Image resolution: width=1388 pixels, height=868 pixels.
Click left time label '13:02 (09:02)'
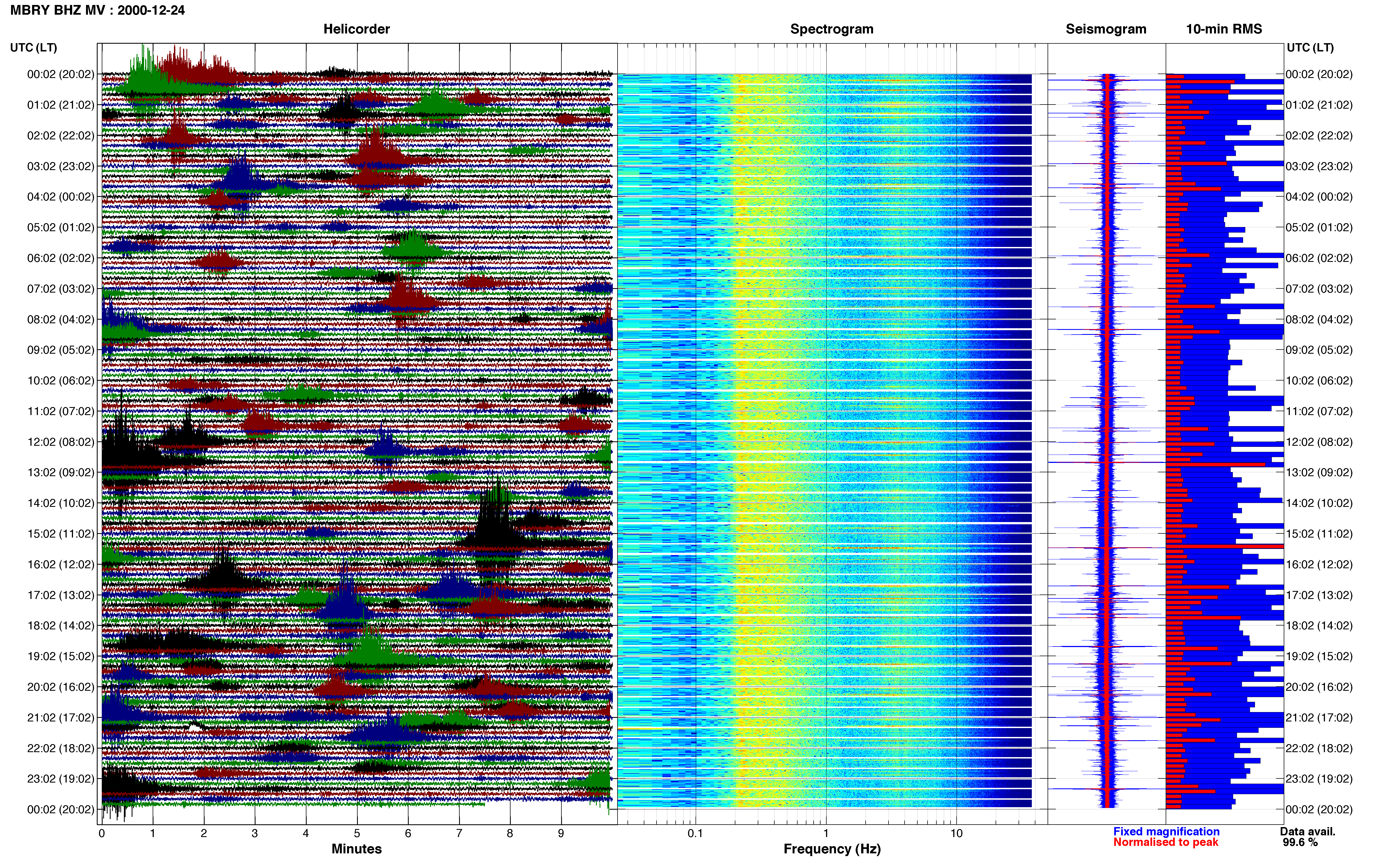coord(61,473)
